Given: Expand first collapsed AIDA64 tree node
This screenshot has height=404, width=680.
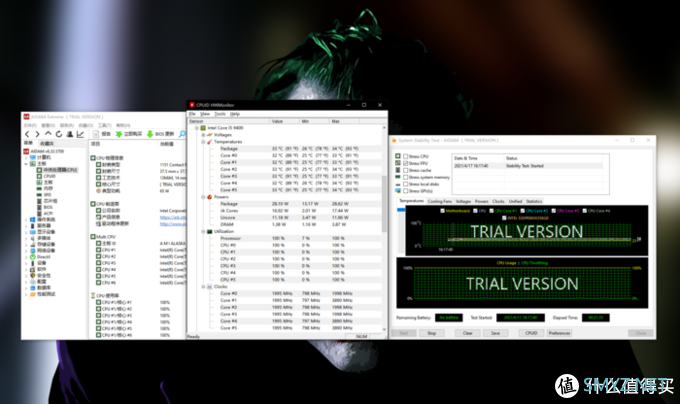Looking at the screenshot, I should coord(26,157).
